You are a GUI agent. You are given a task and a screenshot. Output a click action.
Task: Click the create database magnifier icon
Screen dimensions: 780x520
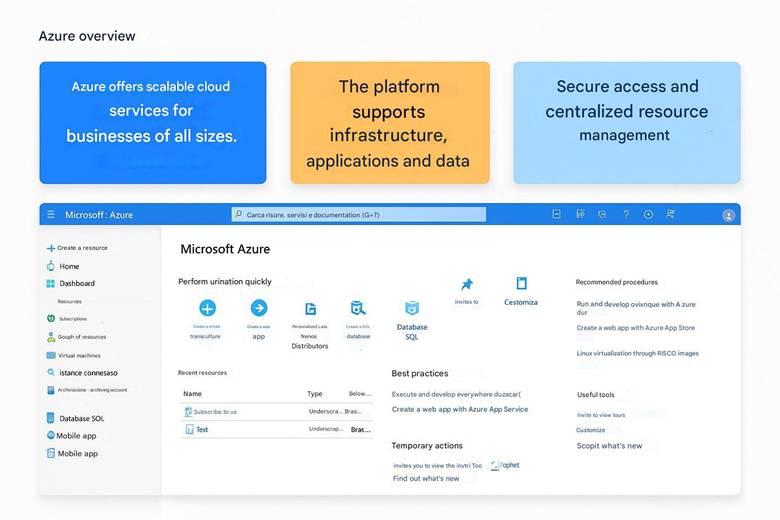coord(358,308)
